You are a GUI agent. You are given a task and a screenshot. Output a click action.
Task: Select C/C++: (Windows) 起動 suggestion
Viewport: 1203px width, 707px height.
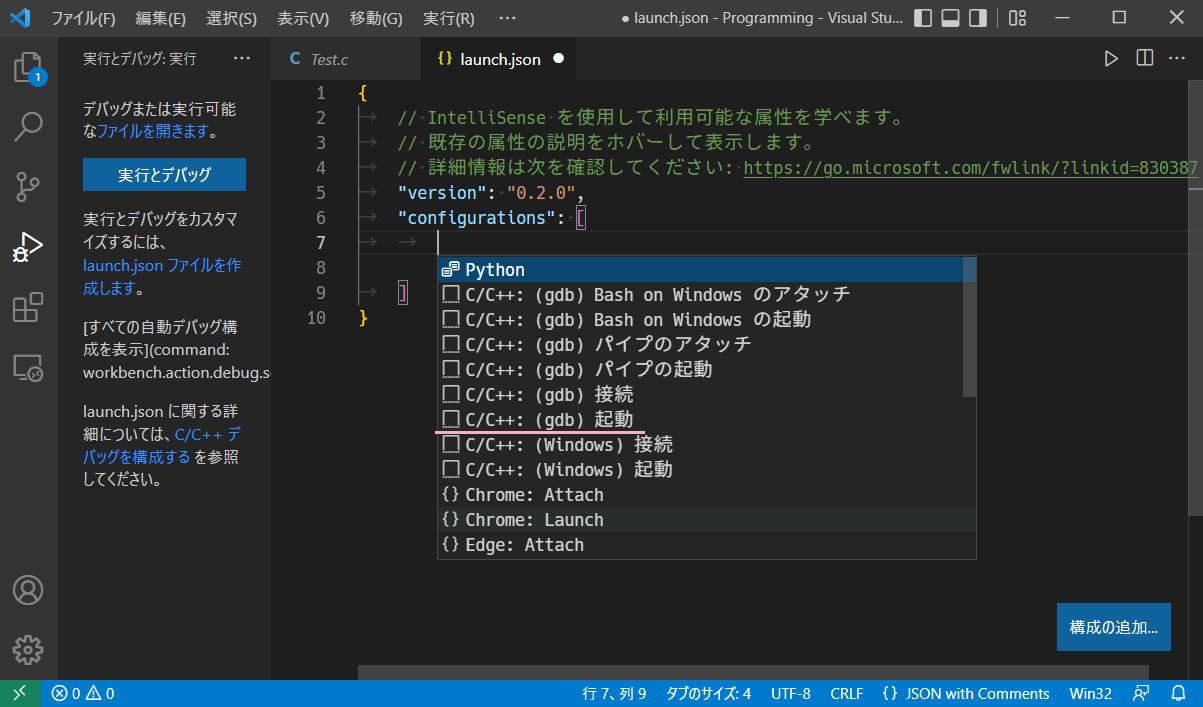pyautogui.click(x=700, y=470)
